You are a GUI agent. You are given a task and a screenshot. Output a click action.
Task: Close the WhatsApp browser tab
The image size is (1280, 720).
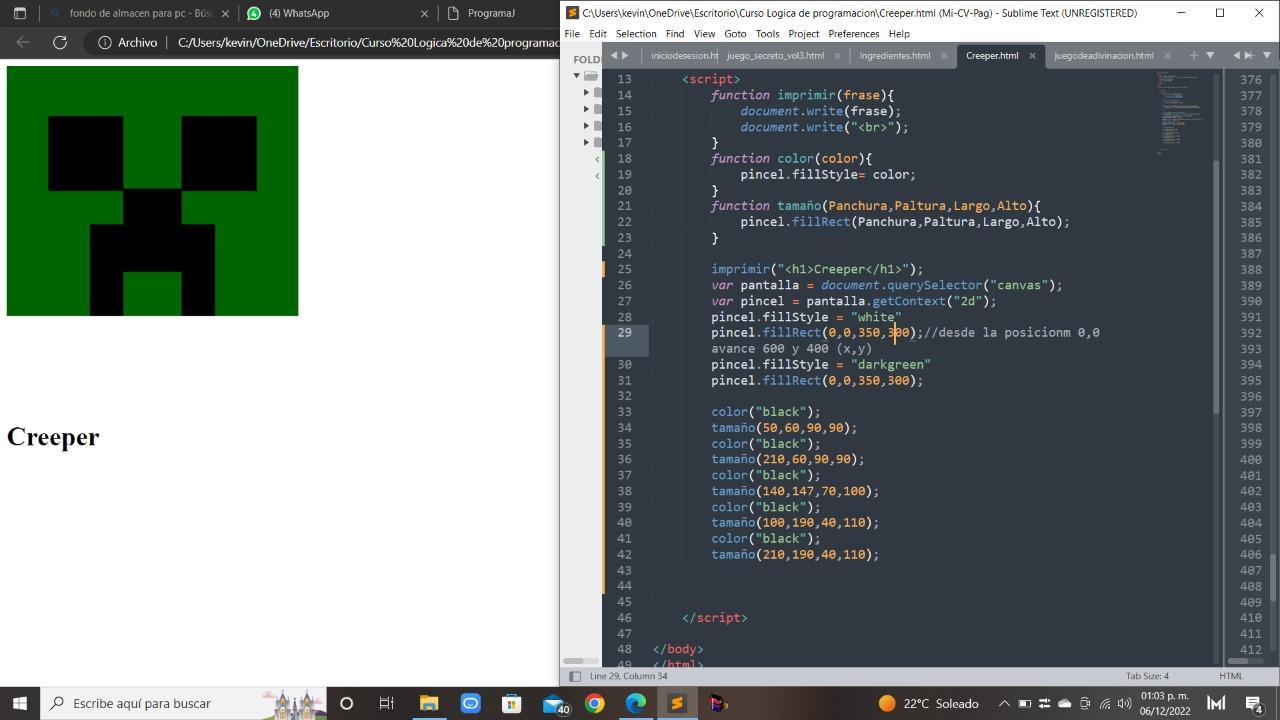(x=425, y=14)
